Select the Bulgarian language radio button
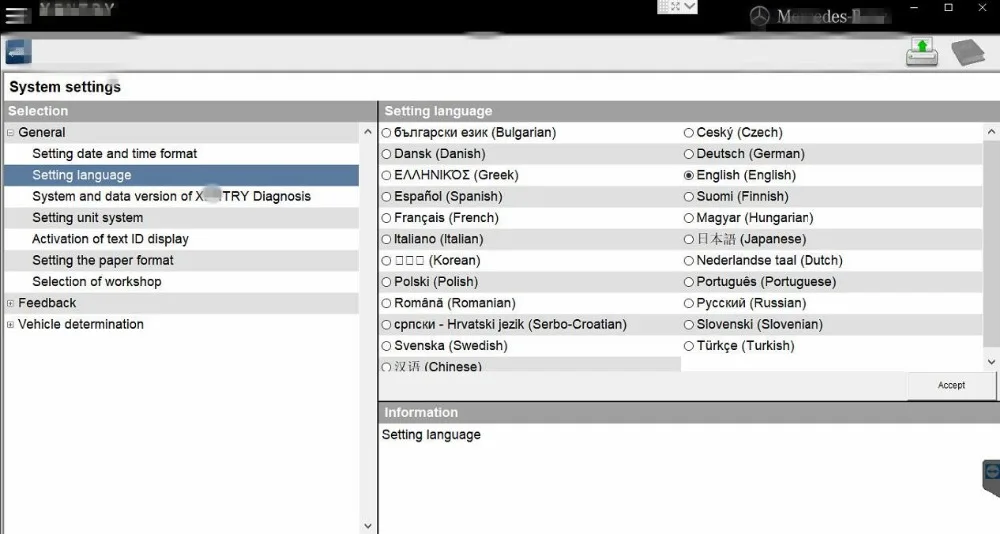 pyautogui.click(x=386, y=133)
